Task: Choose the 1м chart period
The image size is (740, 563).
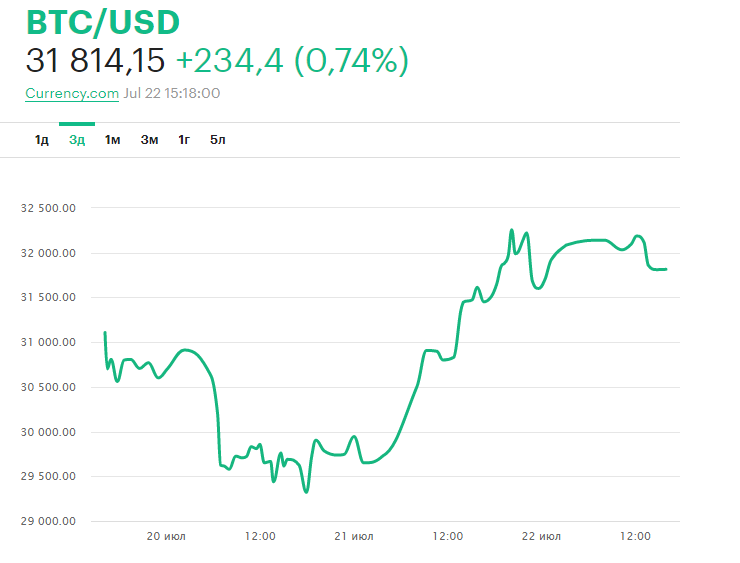Action: (113, 139)
